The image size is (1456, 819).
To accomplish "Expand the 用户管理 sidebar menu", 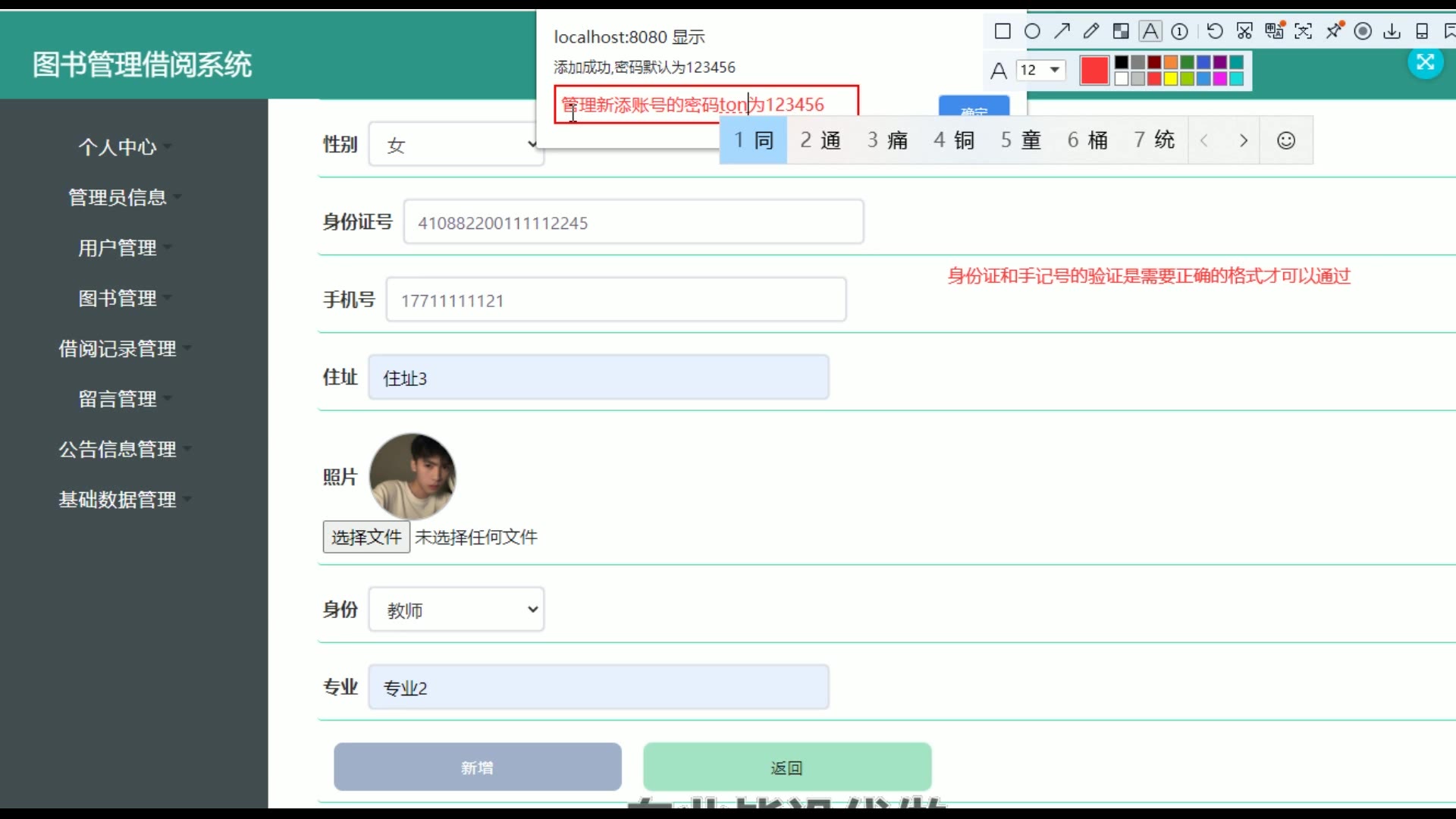I will click(x=118, y=248).
